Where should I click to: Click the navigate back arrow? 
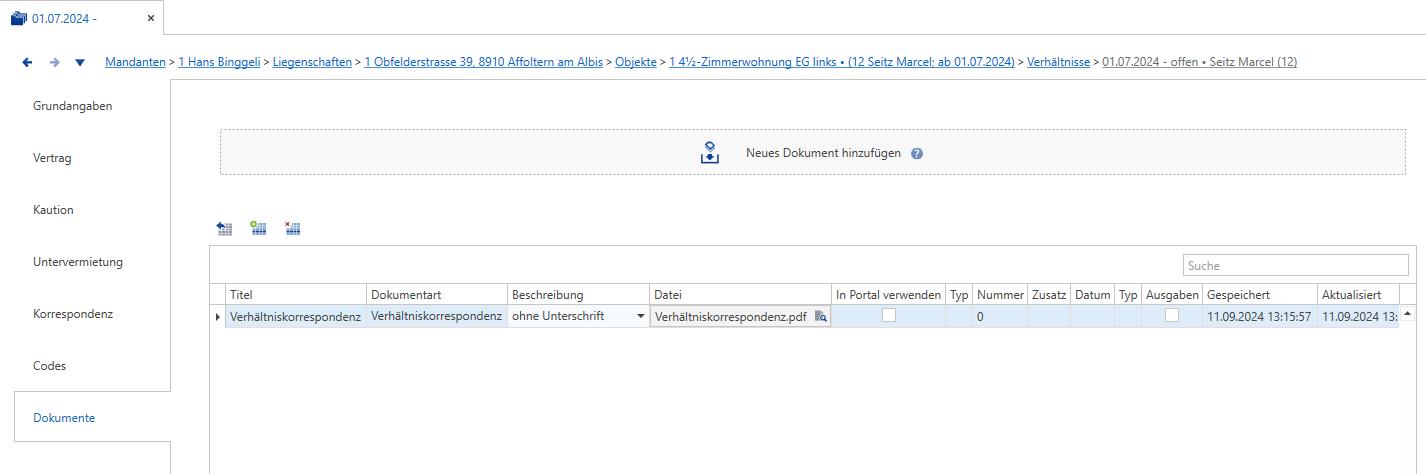point(28,62)
